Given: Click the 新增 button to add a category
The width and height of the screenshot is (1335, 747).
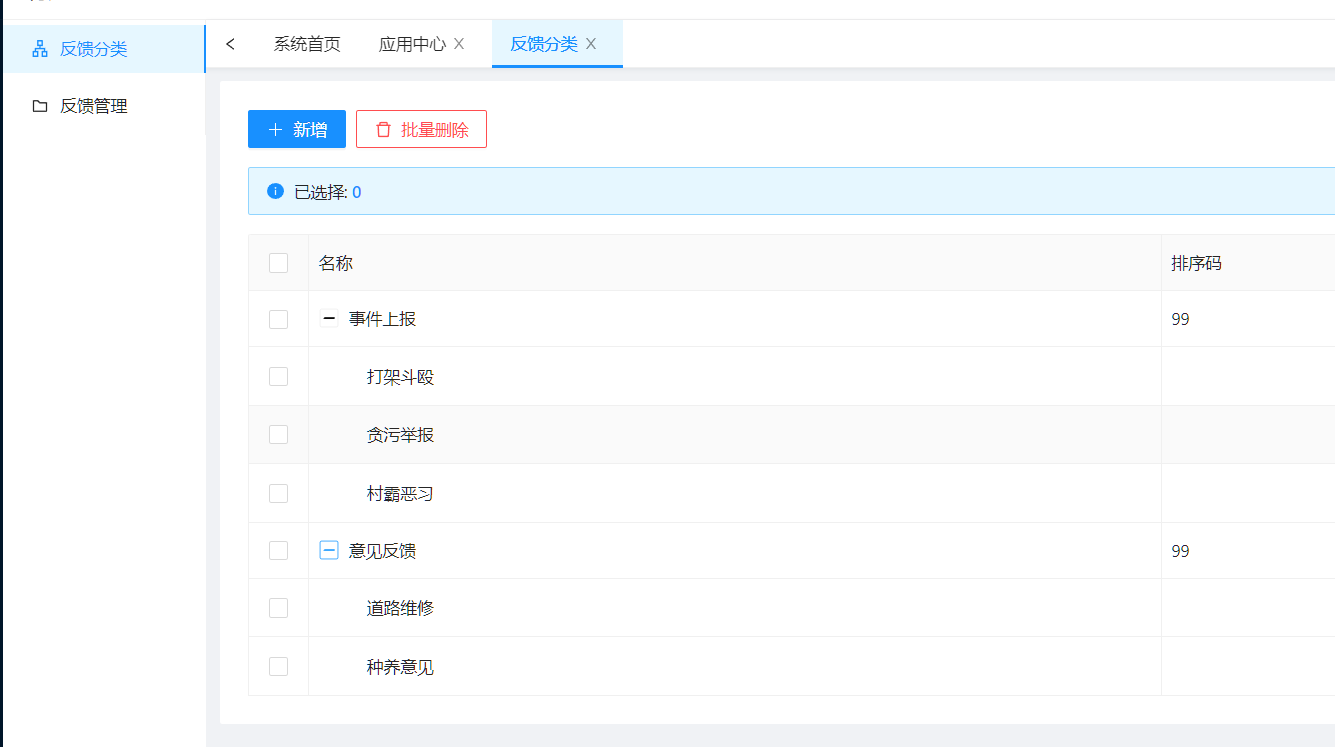Looking at the screenshot, I should click(x=296, y=128).
